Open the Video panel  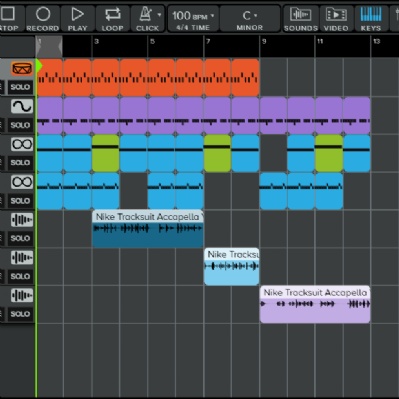point(336,19)
